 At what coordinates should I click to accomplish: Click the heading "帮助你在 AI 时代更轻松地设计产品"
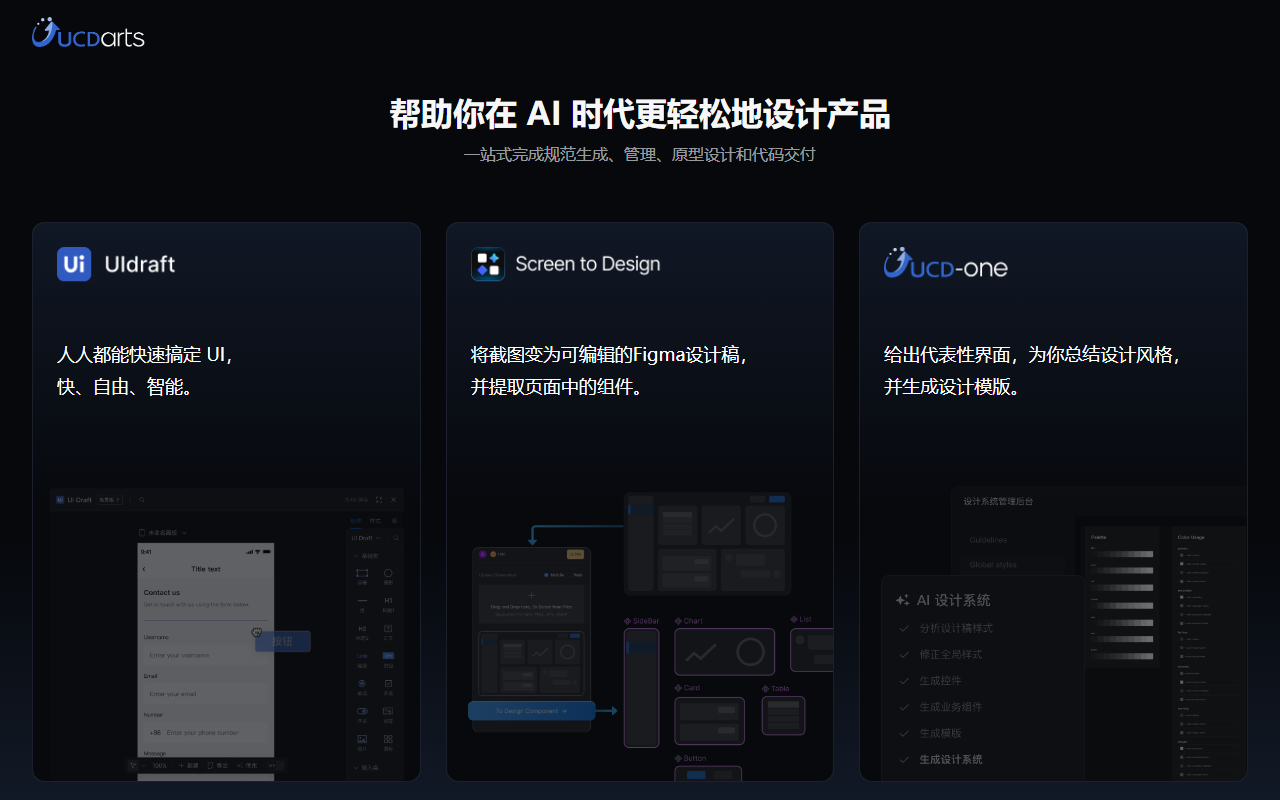point(640,115)
